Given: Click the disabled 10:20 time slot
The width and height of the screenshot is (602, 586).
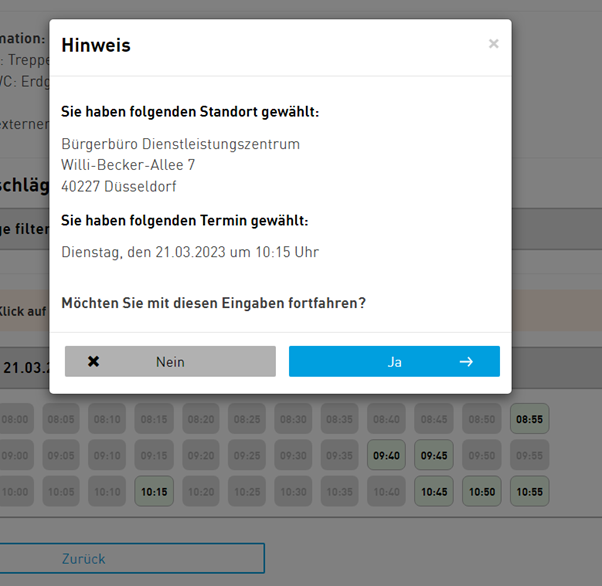Looking at the screenshot, I should point(201,492).
